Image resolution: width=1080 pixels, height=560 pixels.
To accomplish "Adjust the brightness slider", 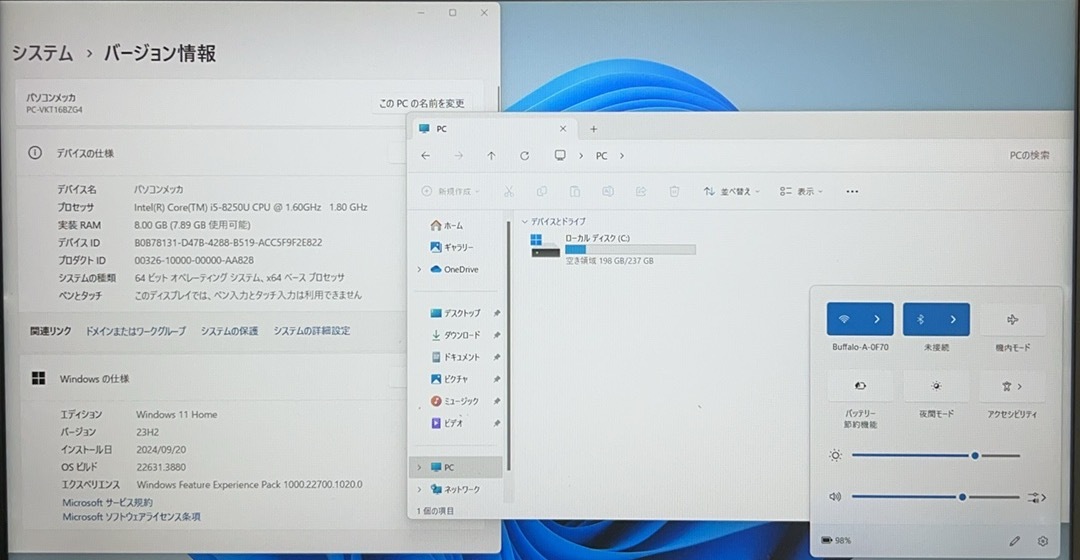I will tap(935, 455).
